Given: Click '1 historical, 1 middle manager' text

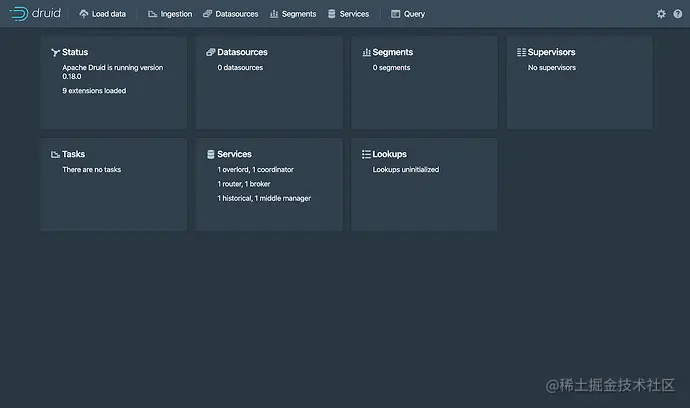Looking at the screenshot, I should (x=264, y=198).
